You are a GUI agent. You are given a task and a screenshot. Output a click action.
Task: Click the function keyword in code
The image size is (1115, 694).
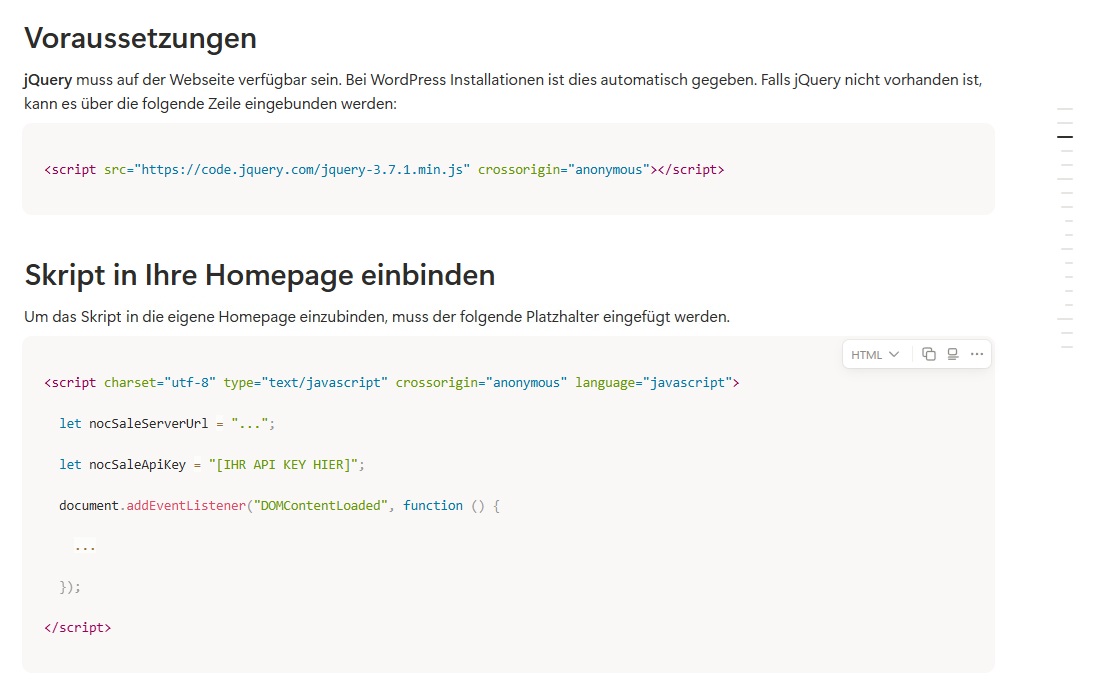(432, 506)
